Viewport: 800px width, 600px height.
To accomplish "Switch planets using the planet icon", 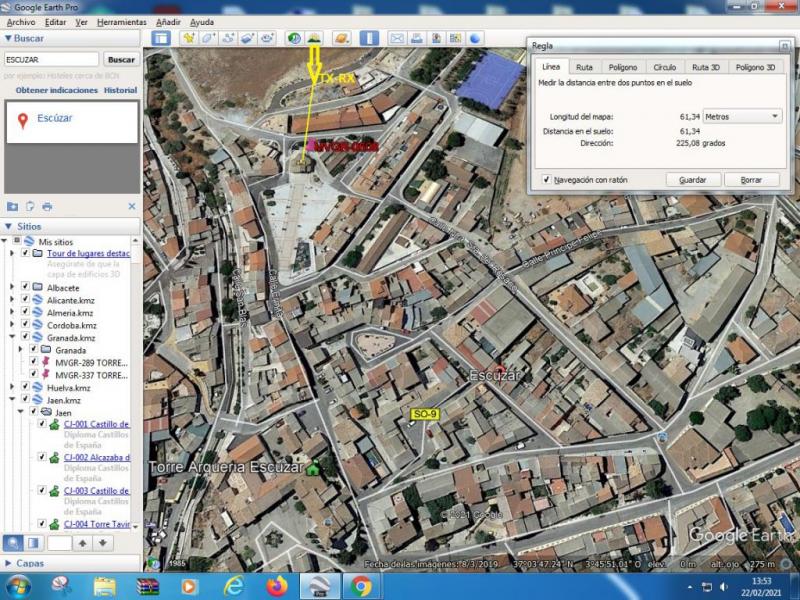I will coord(342,38).
